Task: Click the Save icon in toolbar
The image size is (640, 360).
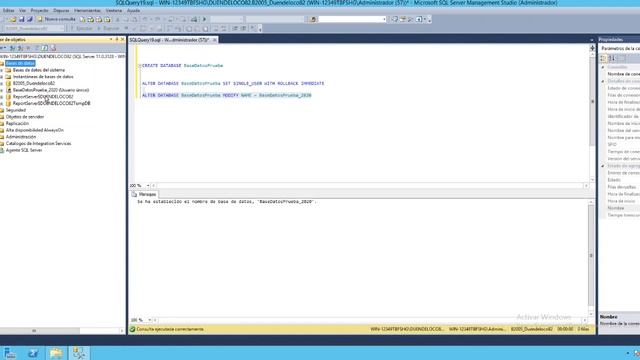Action: [22, 19]
